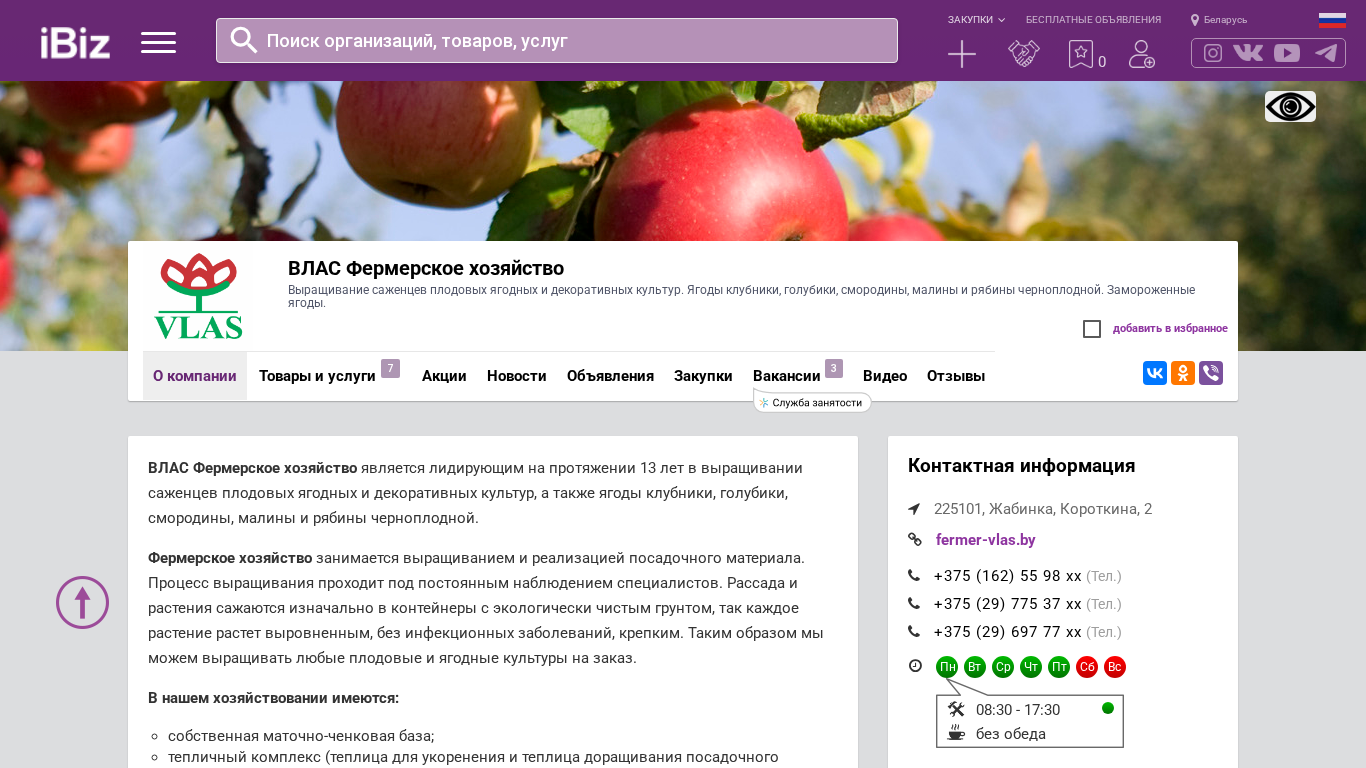Screen dimensions: 1366x768
Task: Click the scroll-to-top arrow button
Action: tap(82, 602)
